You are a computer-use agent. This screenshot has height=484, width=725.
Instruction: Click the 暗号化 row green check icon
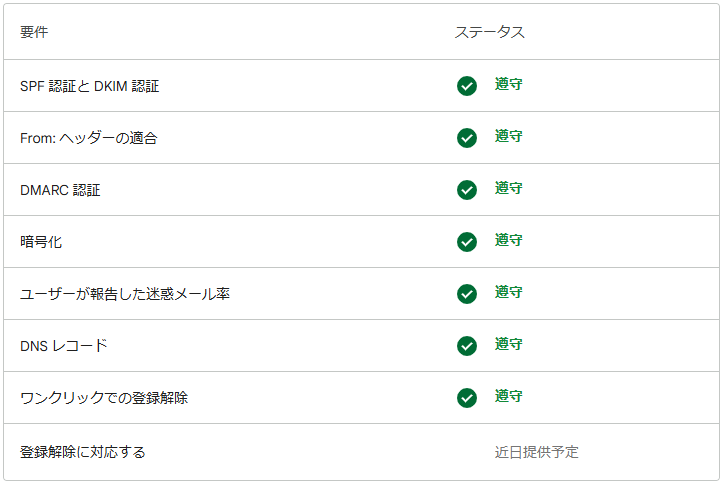point(466,242)
